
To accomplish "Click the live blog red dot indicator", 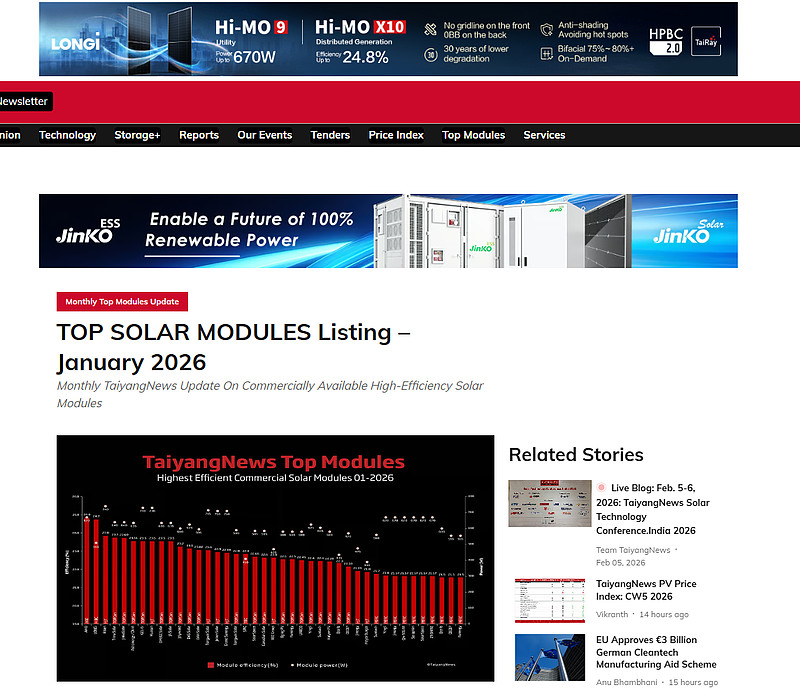I will [x=602, y=487].
